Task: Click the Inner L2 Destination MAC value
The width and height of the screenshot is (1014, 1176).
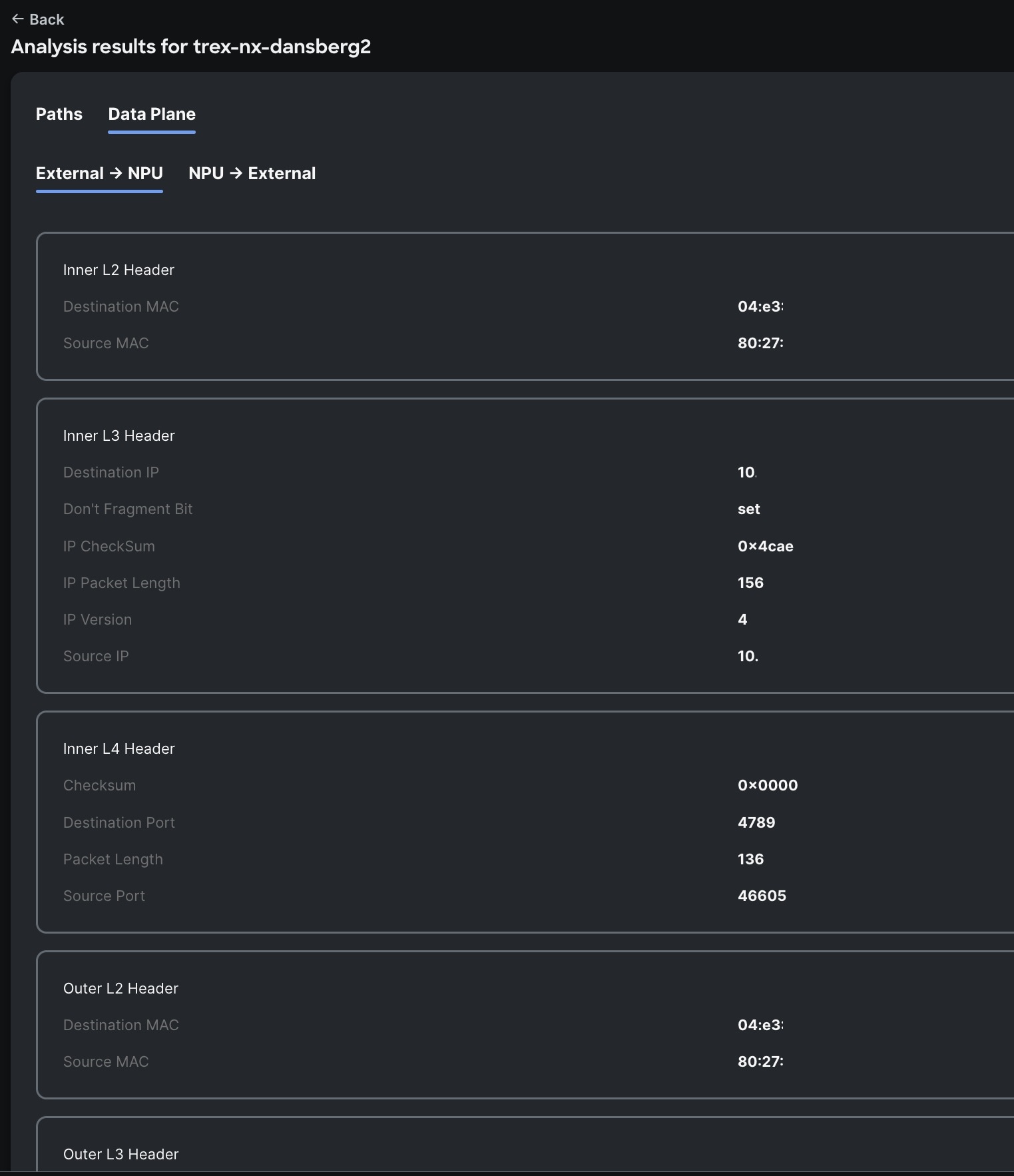Action: point(760,306)
